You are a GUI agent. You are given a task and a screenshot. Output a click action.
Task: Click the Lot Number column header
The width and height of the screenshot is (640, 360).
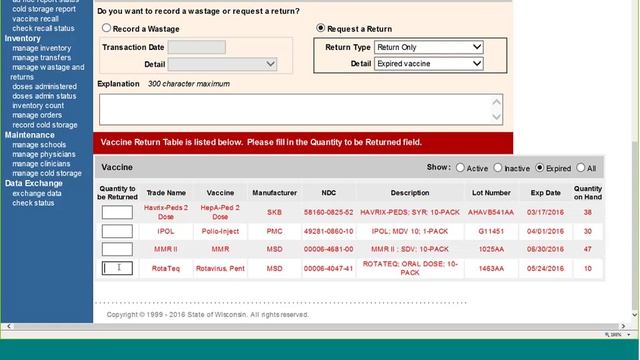click(x=491, y=193)
